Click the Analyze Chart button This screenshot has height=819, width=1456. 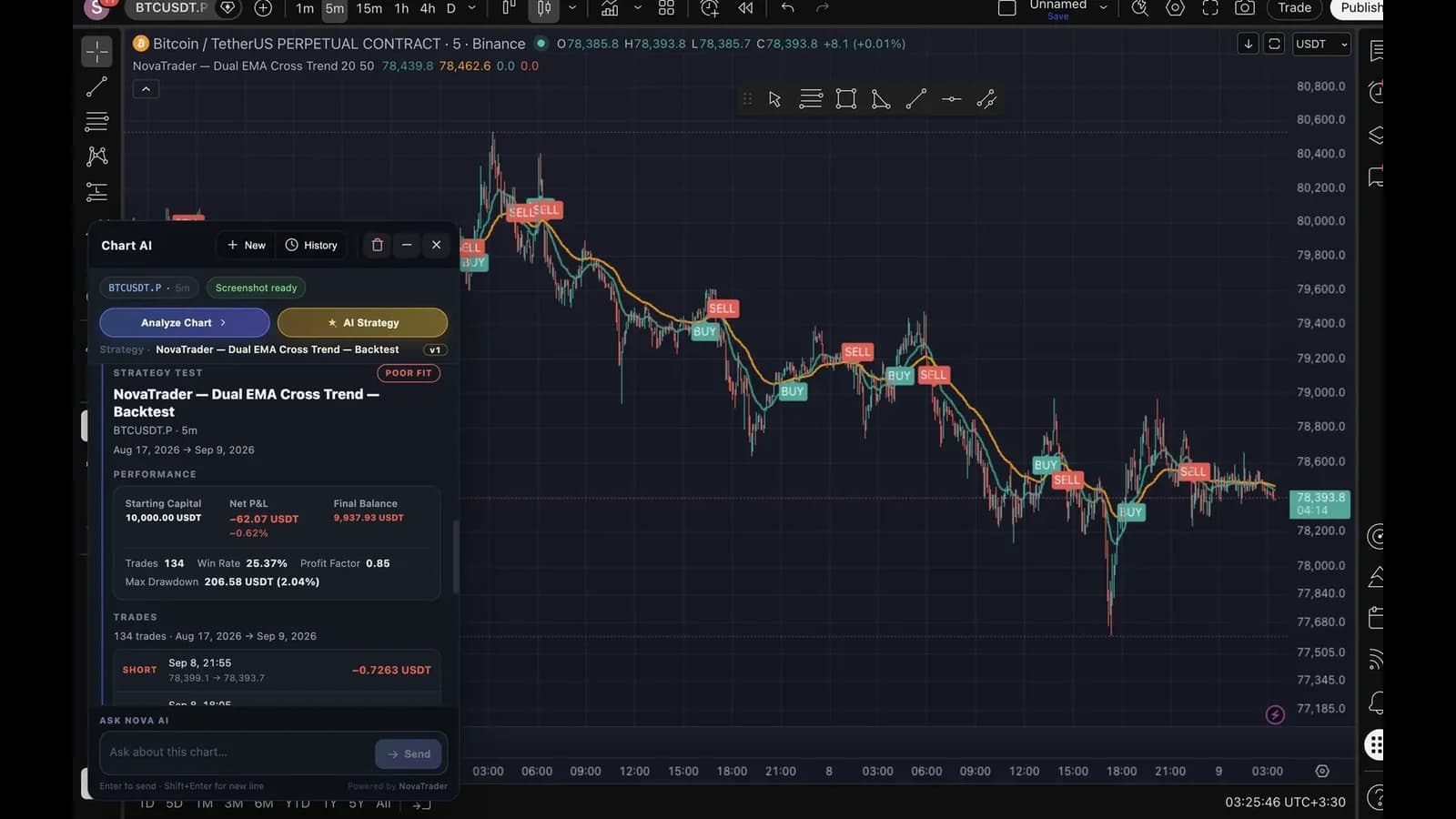click(185, 322)
